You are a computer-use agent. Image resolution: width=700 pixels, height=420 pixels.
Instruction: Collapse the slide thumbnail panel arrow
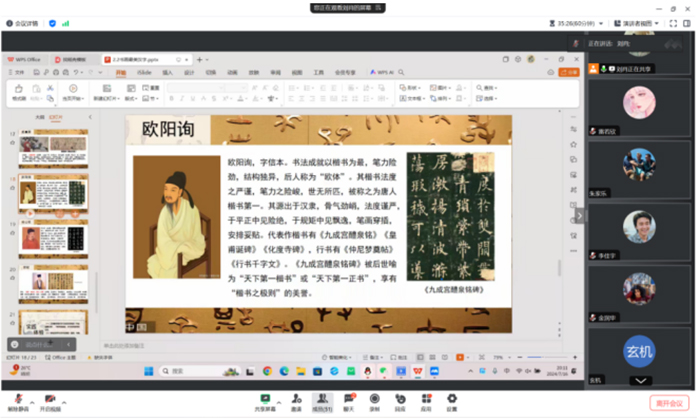(x=90, y=117)
